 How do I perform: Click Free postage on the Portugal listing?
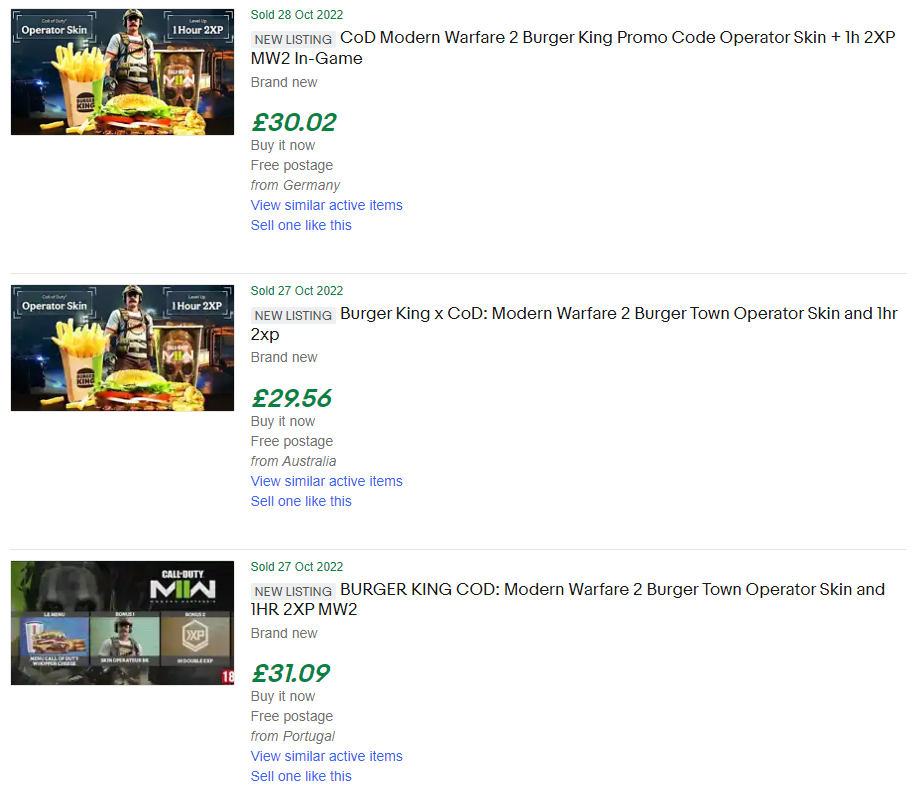[292, 716]
